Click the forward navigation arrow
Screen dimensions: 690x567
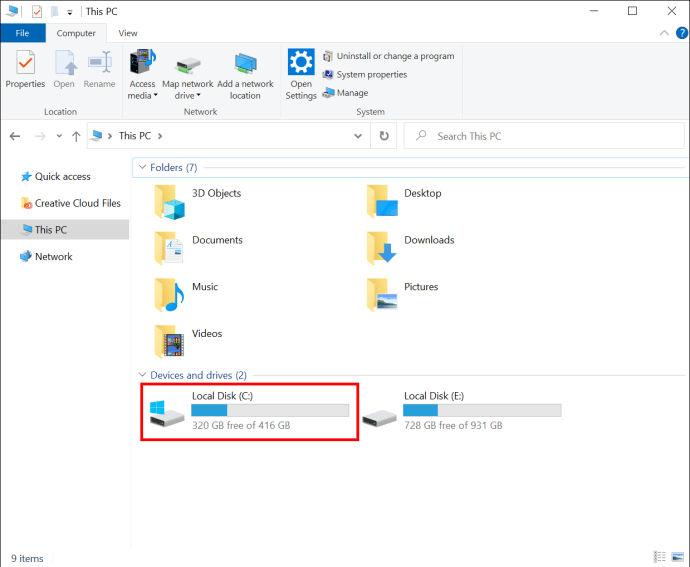(x=40, y=136)
